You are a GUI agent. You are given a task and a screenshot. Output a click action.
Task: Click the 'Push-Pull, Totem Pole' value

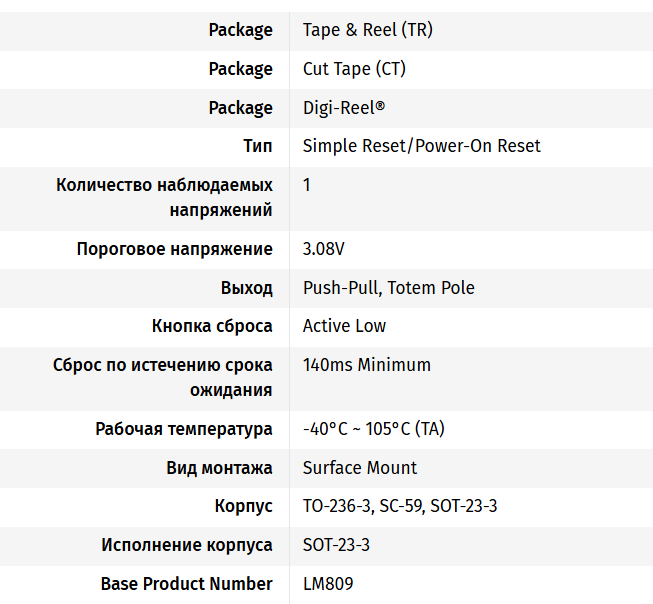pyautogui.click(x=388, y=288)
